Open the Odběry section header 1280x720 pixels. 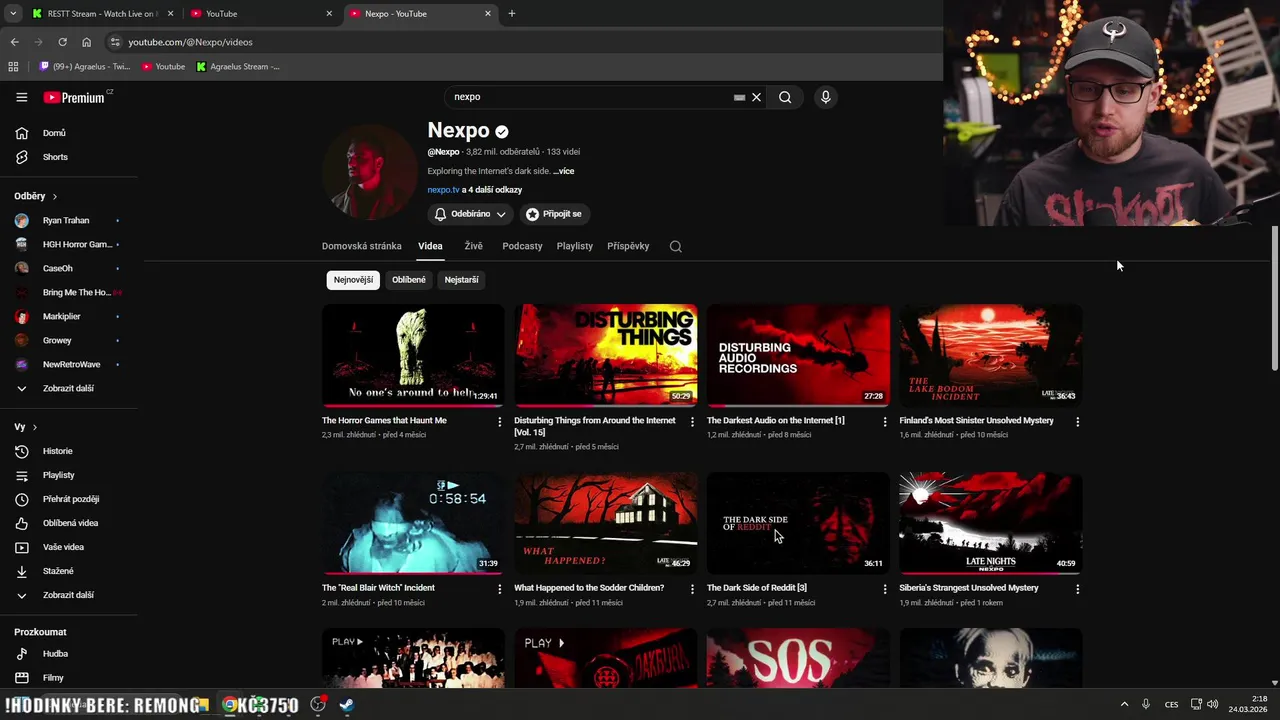click(36, 196)
